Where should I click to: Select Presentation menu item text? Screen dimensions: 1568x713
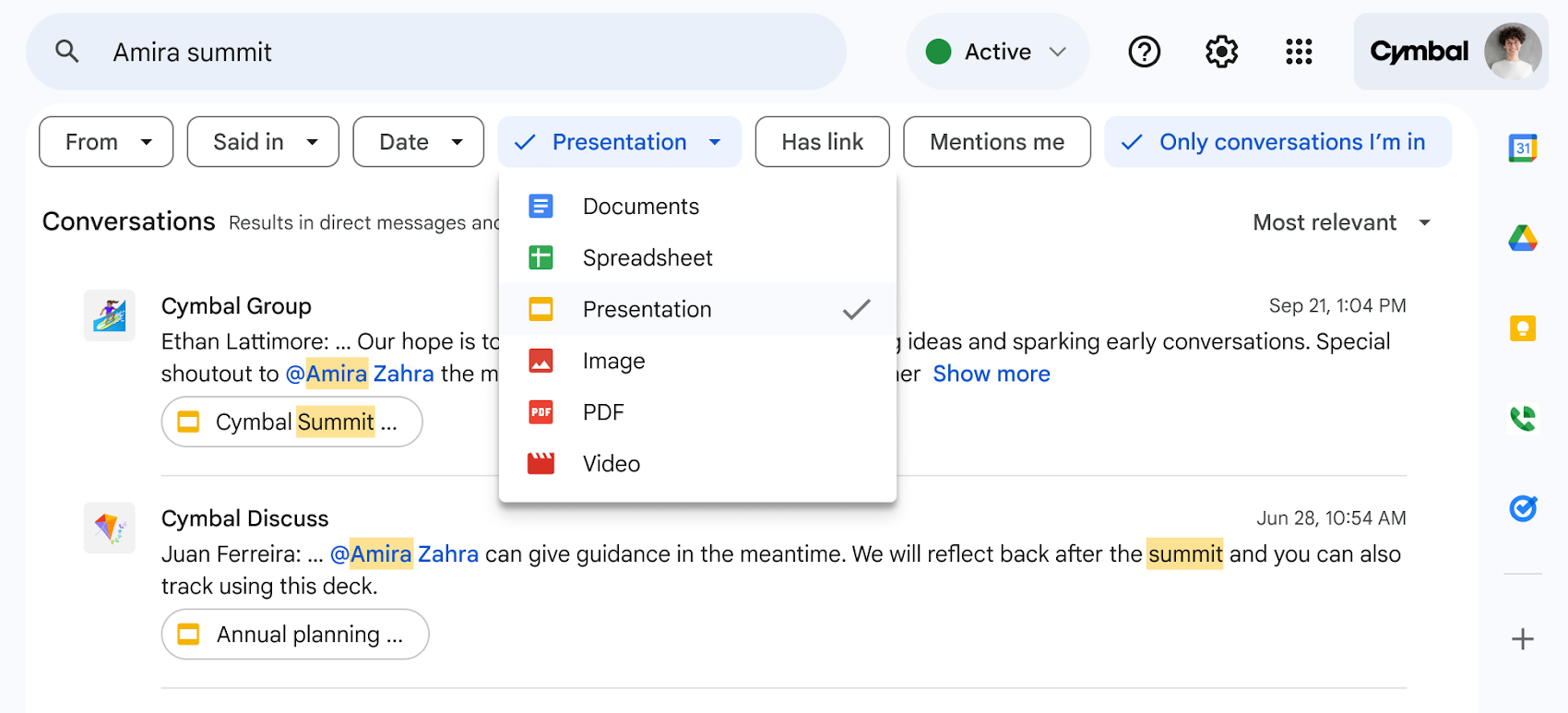click(647, 309)
